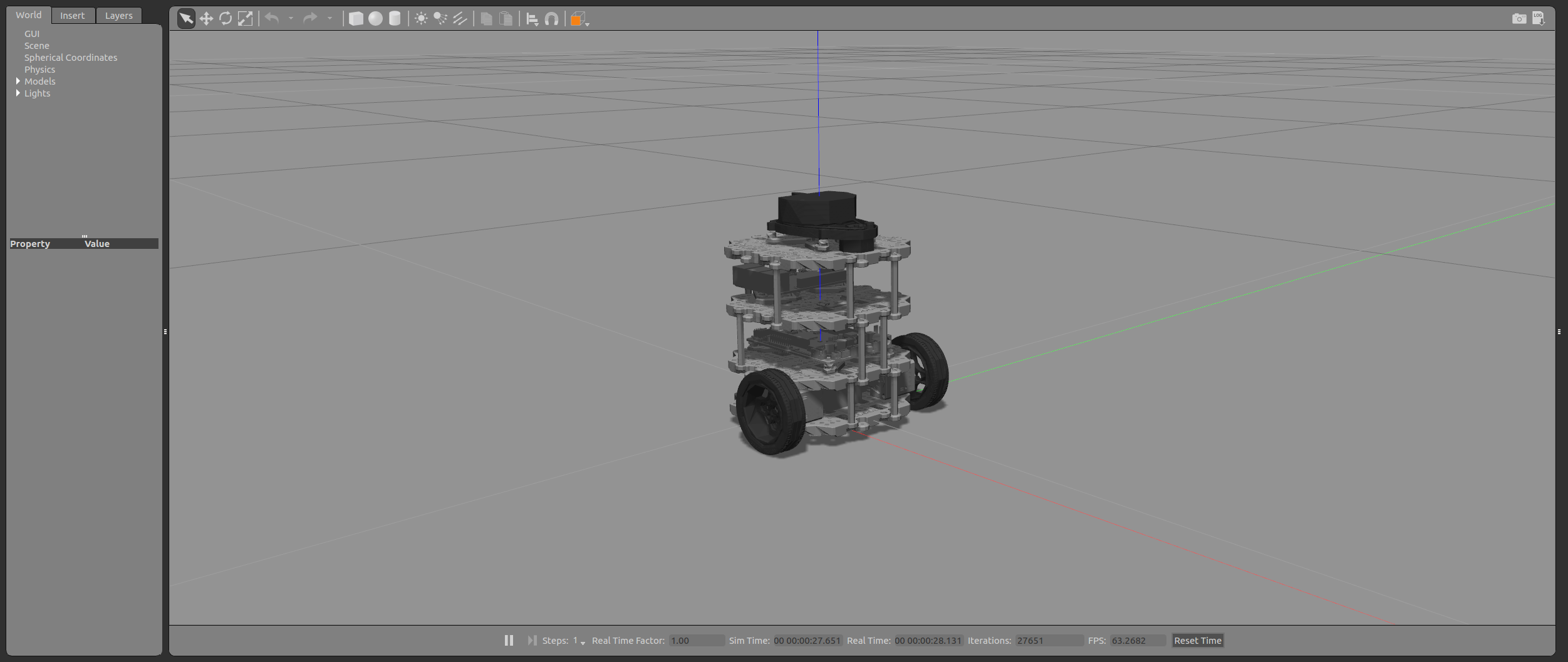Select the Scale tool
The image size is (1568, 662).
246,18
